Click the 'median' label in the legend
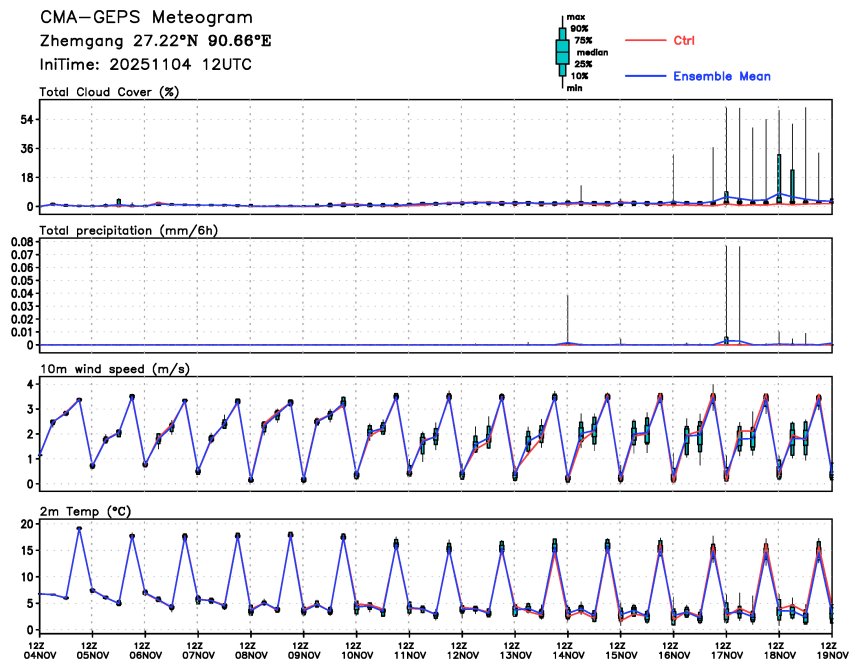860x671 pixels. click(x=591, y=51)
